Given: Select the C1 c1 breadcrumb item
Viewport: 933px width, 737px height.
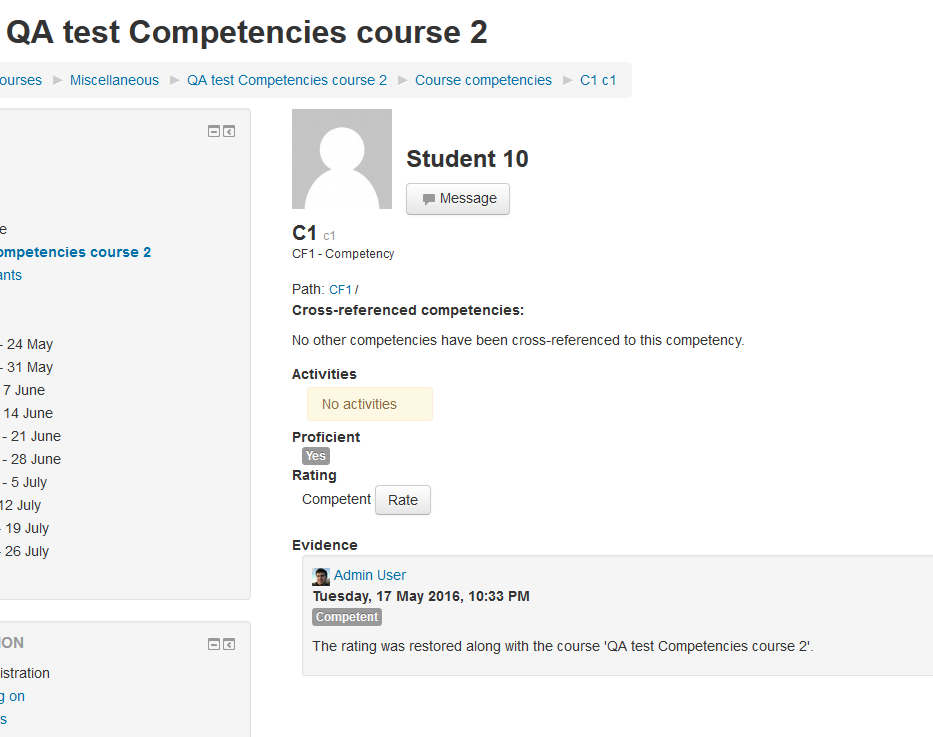Looking at the screenshot, I should pos(598,80).
